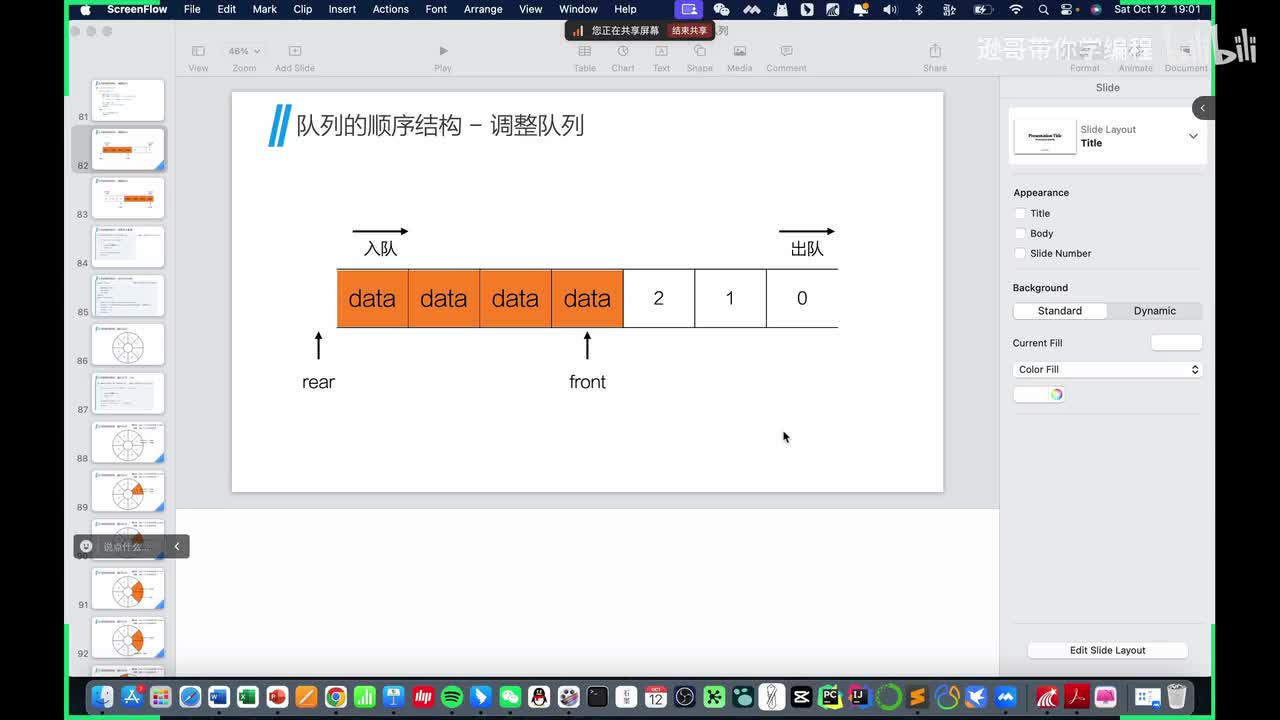Collapse the floating chat input arrow

(177, 546)
